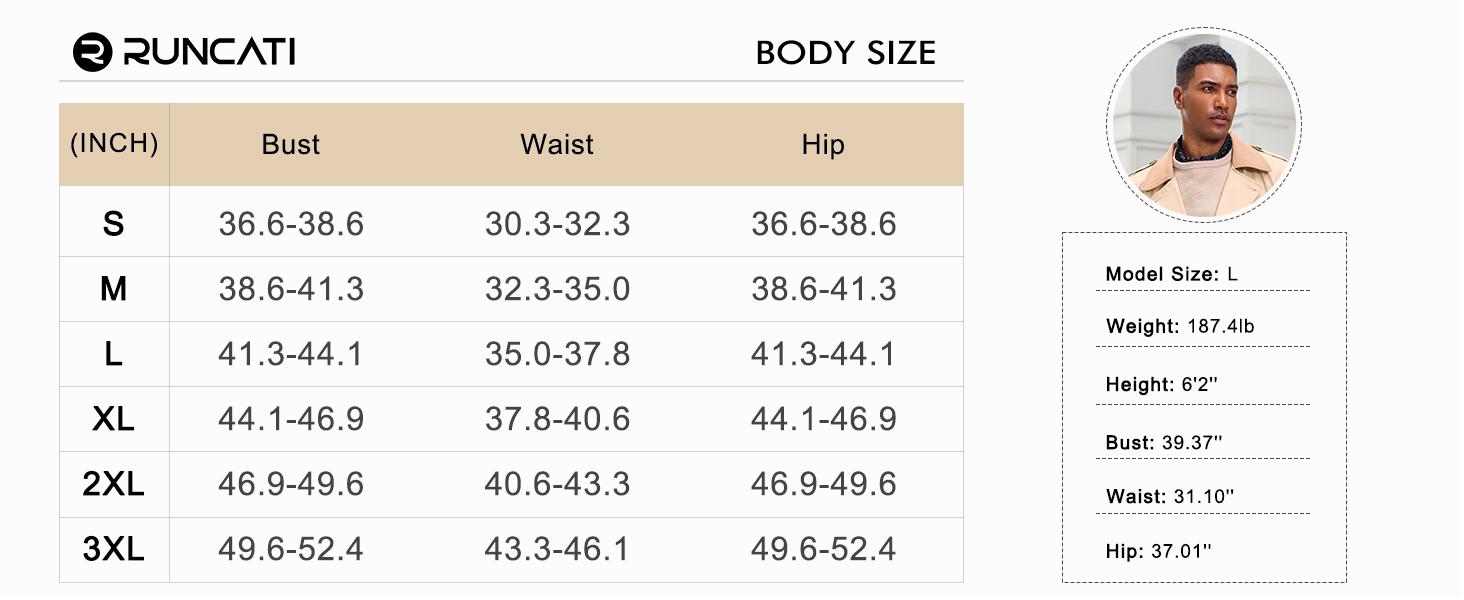Click the Model Size: L line

pos(1172,274)
